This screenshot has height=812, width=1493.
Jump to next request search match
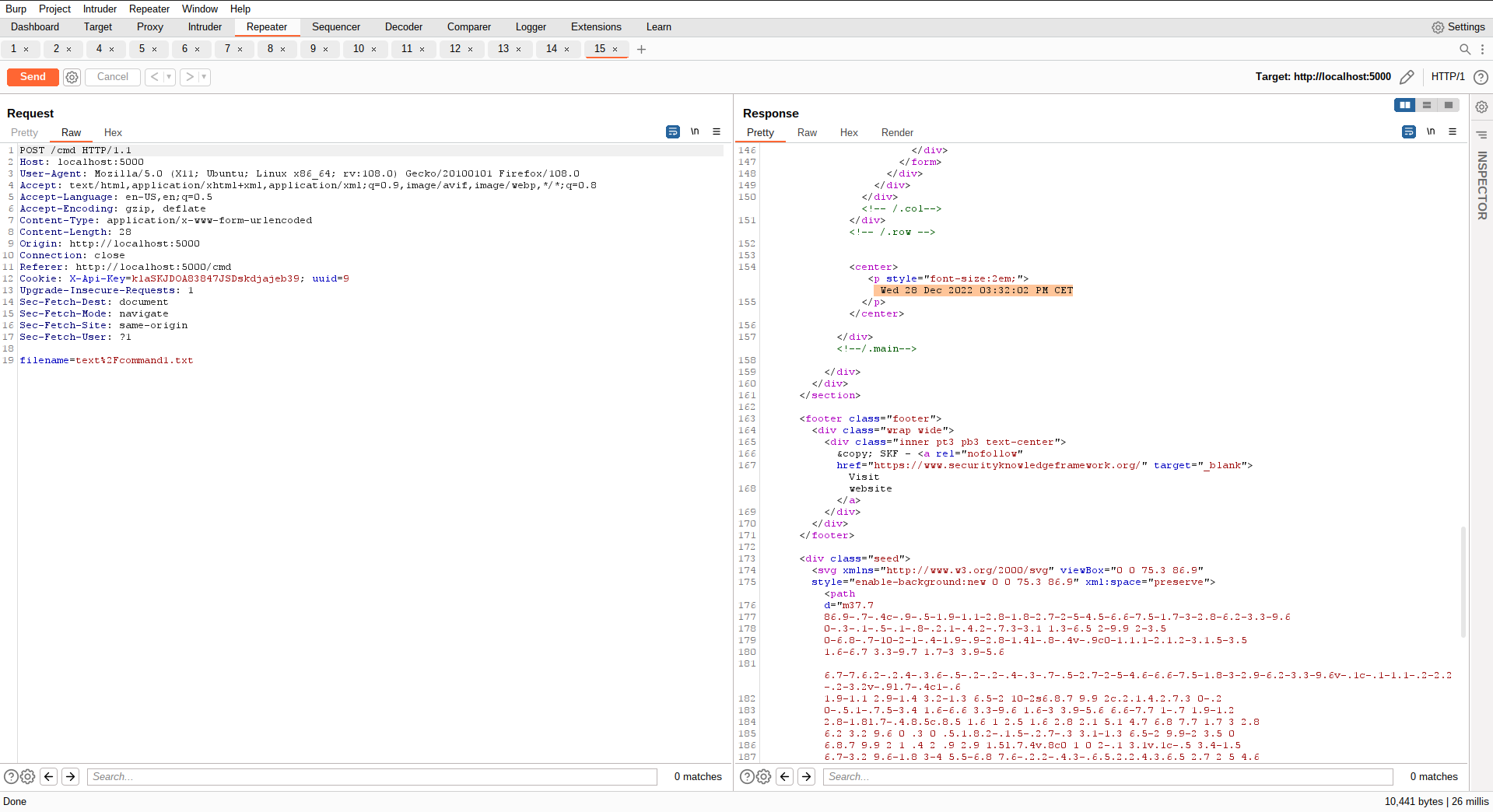(x=71, y=776)
